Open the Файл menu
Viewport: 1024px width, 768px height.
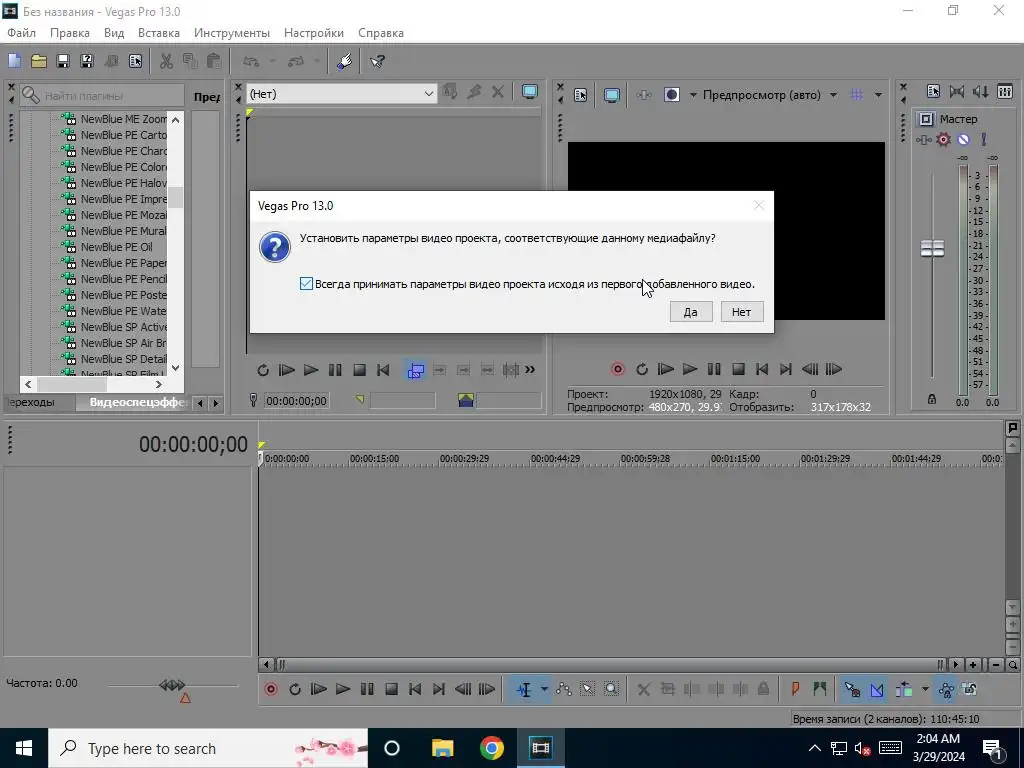21,33
